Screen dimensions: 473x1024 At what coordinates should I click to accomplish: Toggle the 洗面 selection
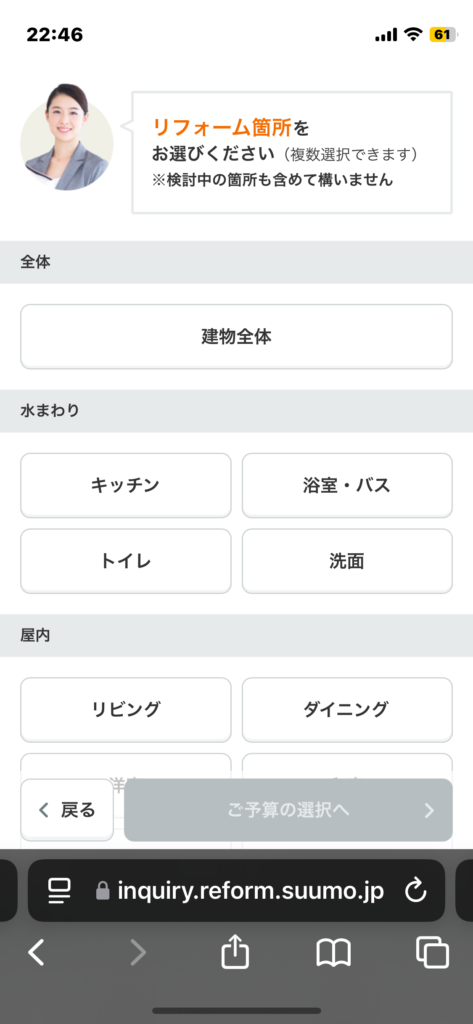point(347,561)
